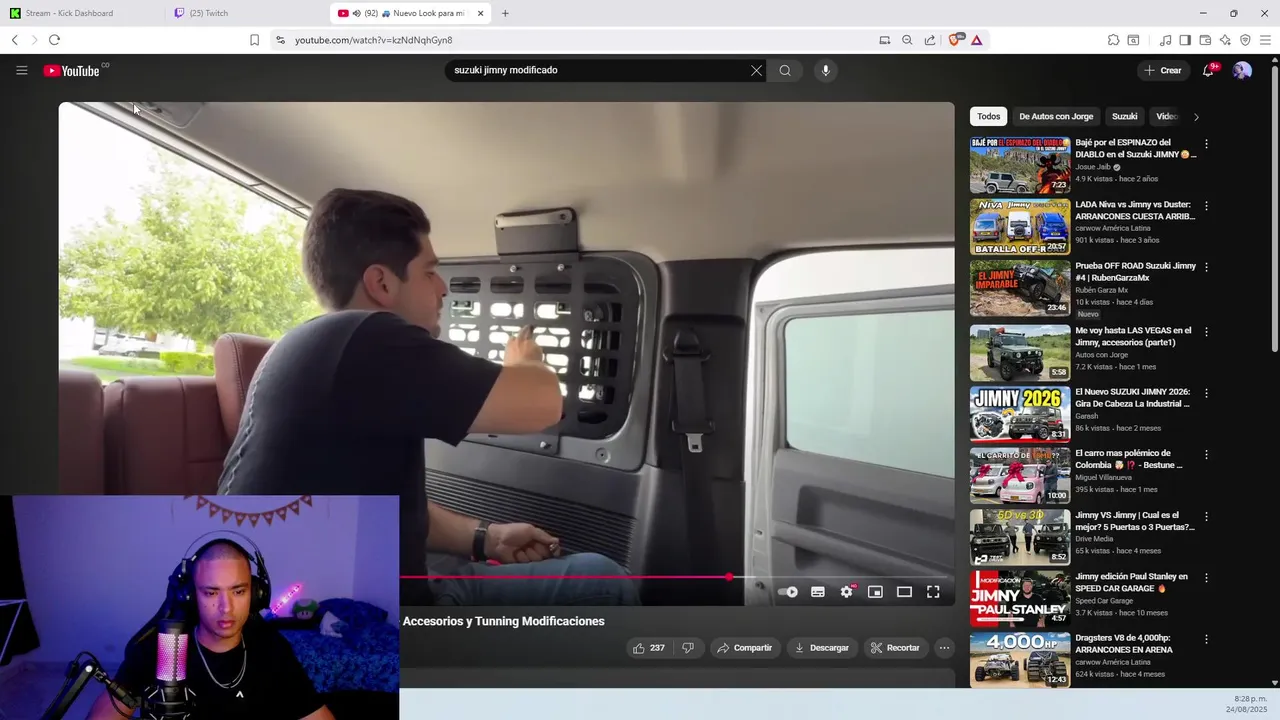This screenshot has width=1280, height=720.
Task: Open options for Espinazo del Diablo video
Action: click(1206, 144)
